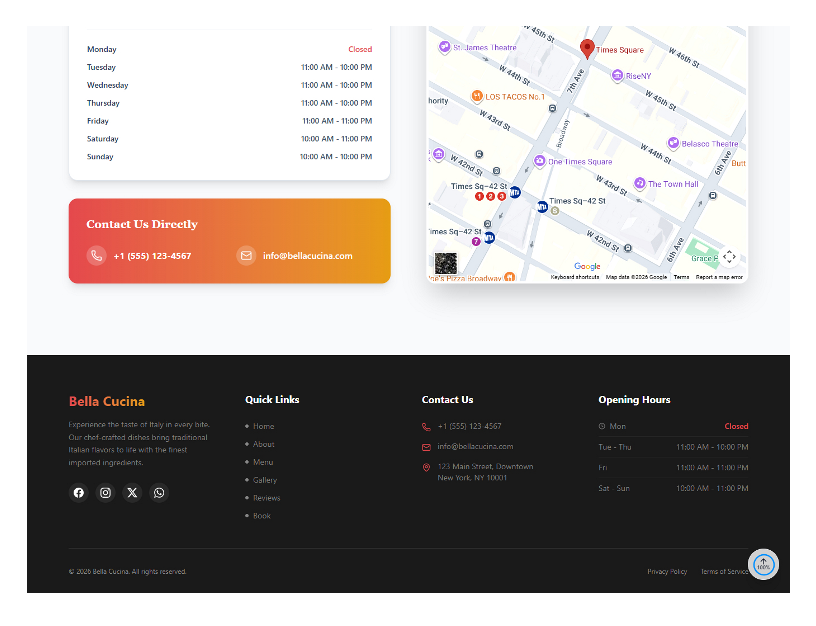
Task: Click footer phone number +1 (555) 123-4567
Action: pos(469,426)
